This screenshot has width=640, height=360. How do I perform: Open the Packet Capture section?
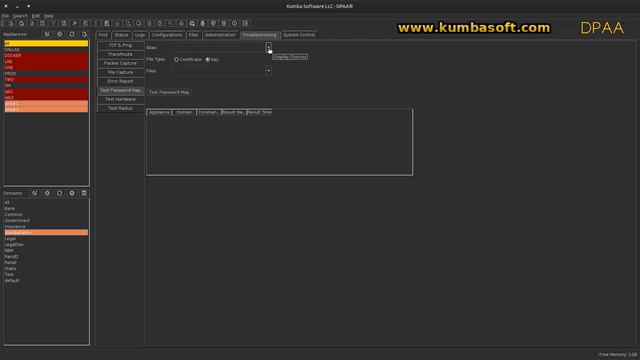coord(120,63)
